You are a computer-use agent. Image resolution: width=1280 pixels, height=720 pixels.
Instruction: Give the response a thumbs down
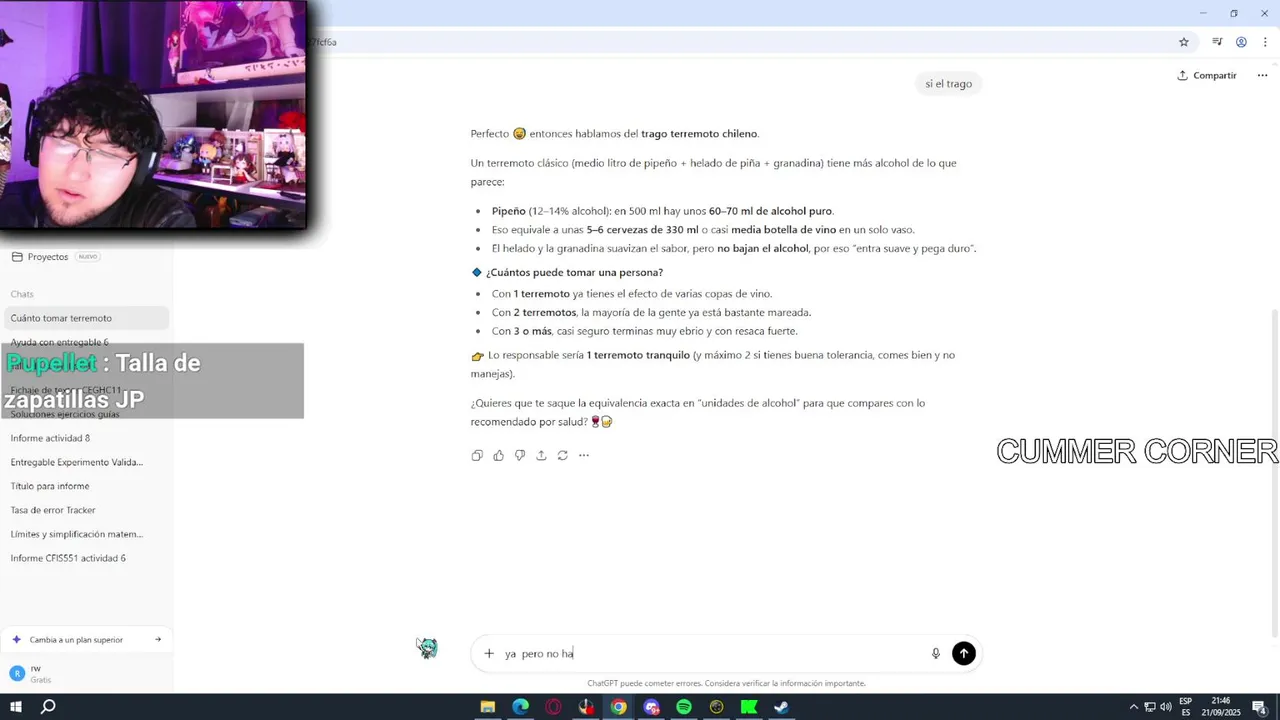coord(520,455)
